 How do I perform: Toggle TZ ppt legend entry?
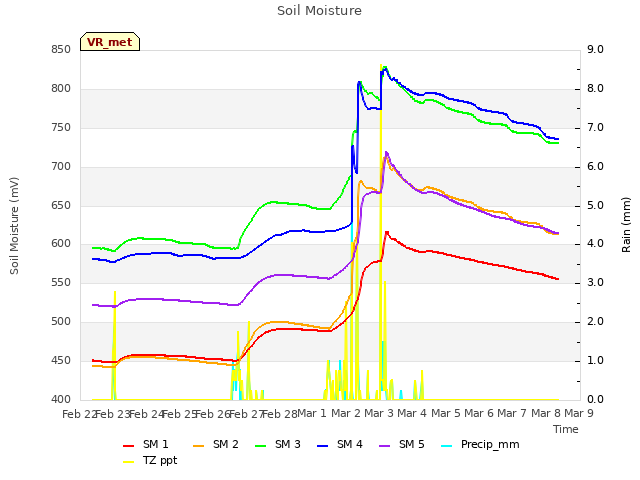[x=150, y=460]
